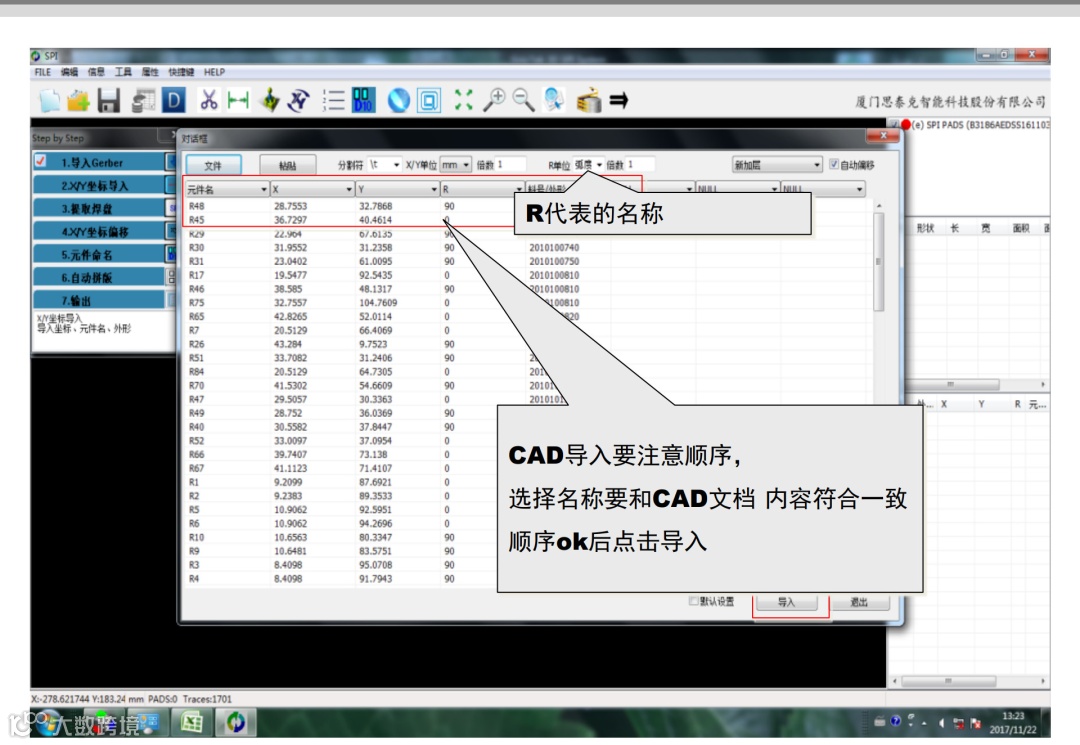Open the X/Y单位 mm dropdown
Viewport: 1080px width, 745px height.
click(x=455, y=165)
